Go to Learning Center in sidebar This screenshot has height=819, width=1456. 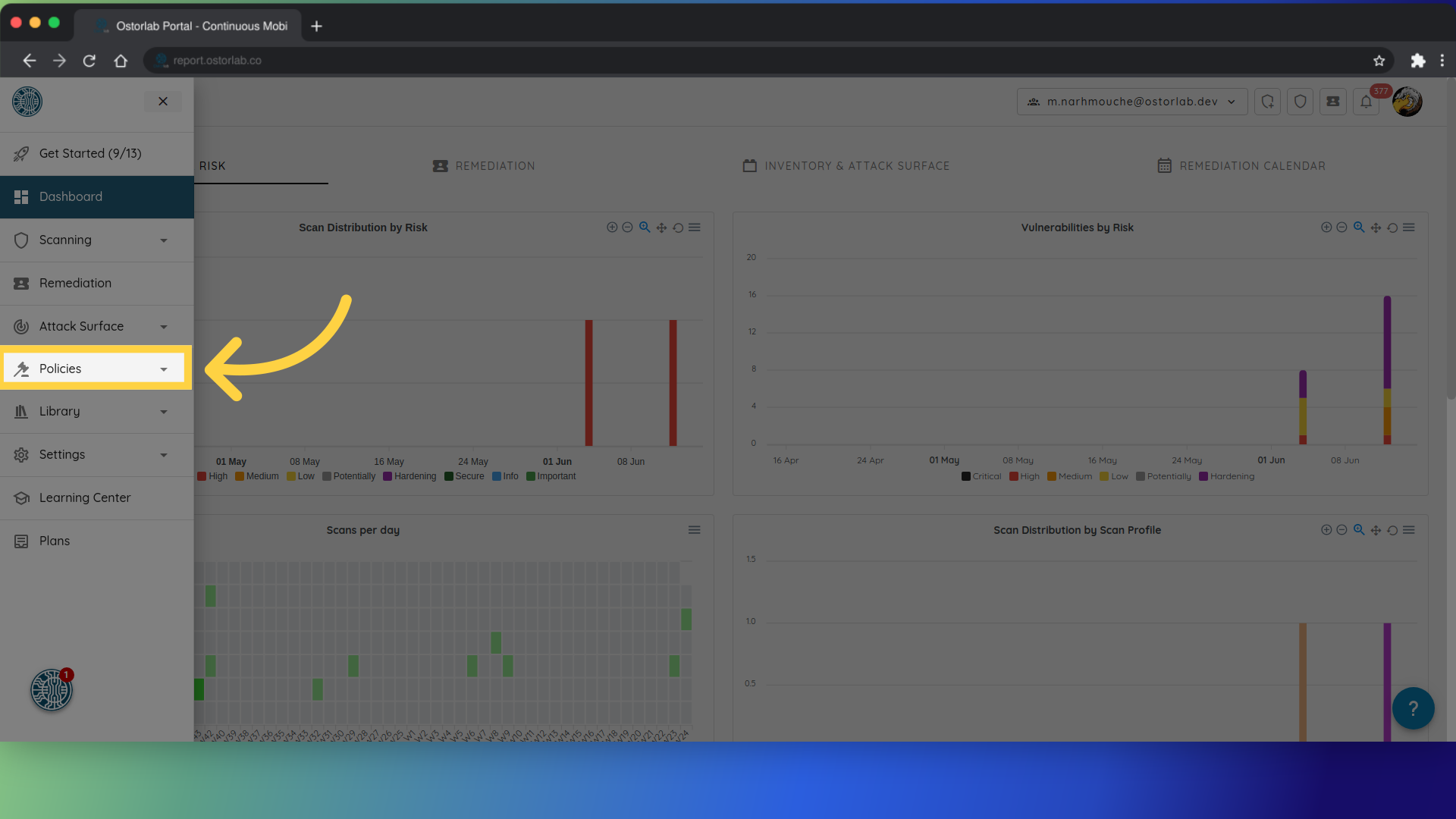coord(84,497)
